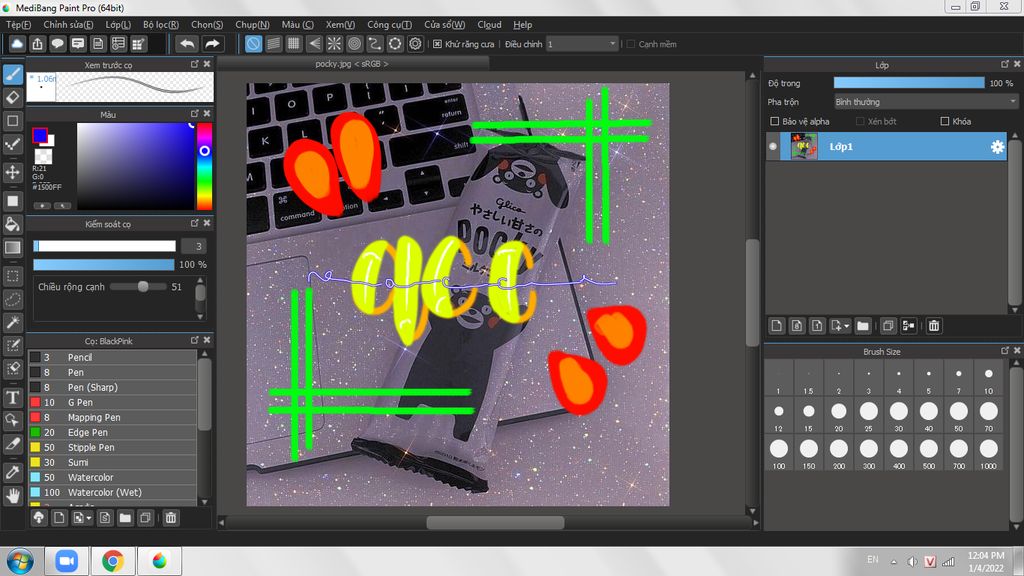This screenshot has height=576, width=1024.
Task: Open Điều chỉnh correction value dropdown
Action: tap(582, 44)
